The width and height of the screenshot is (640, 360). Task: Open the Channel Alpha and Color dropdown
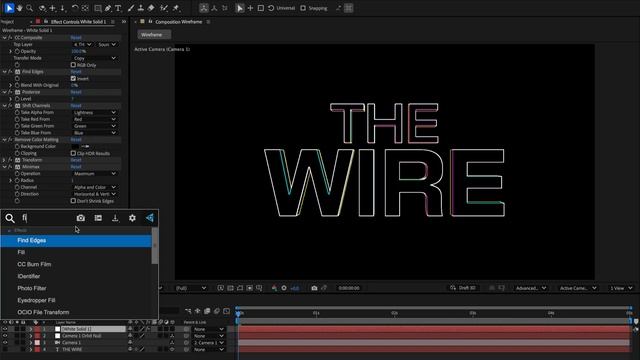pos(95,187)
